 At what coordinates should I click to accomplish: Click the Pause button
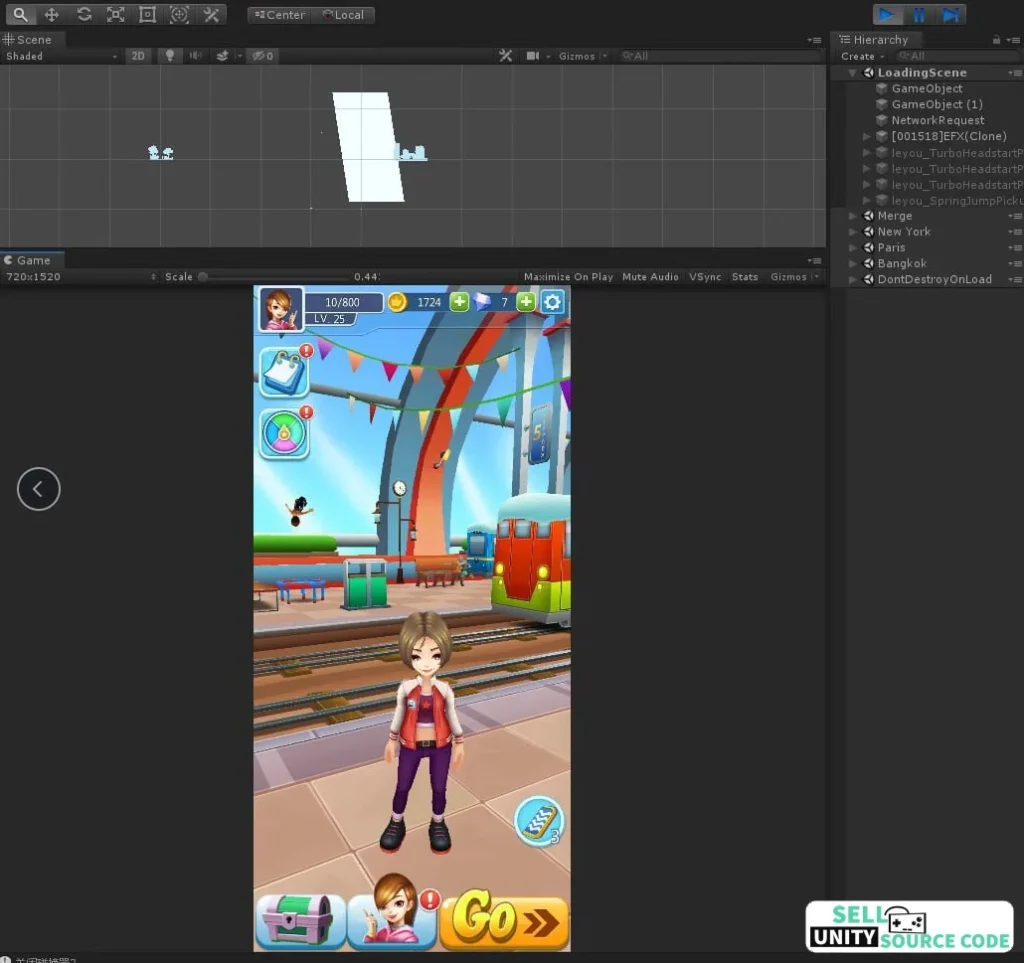click(x=918, y=15)
